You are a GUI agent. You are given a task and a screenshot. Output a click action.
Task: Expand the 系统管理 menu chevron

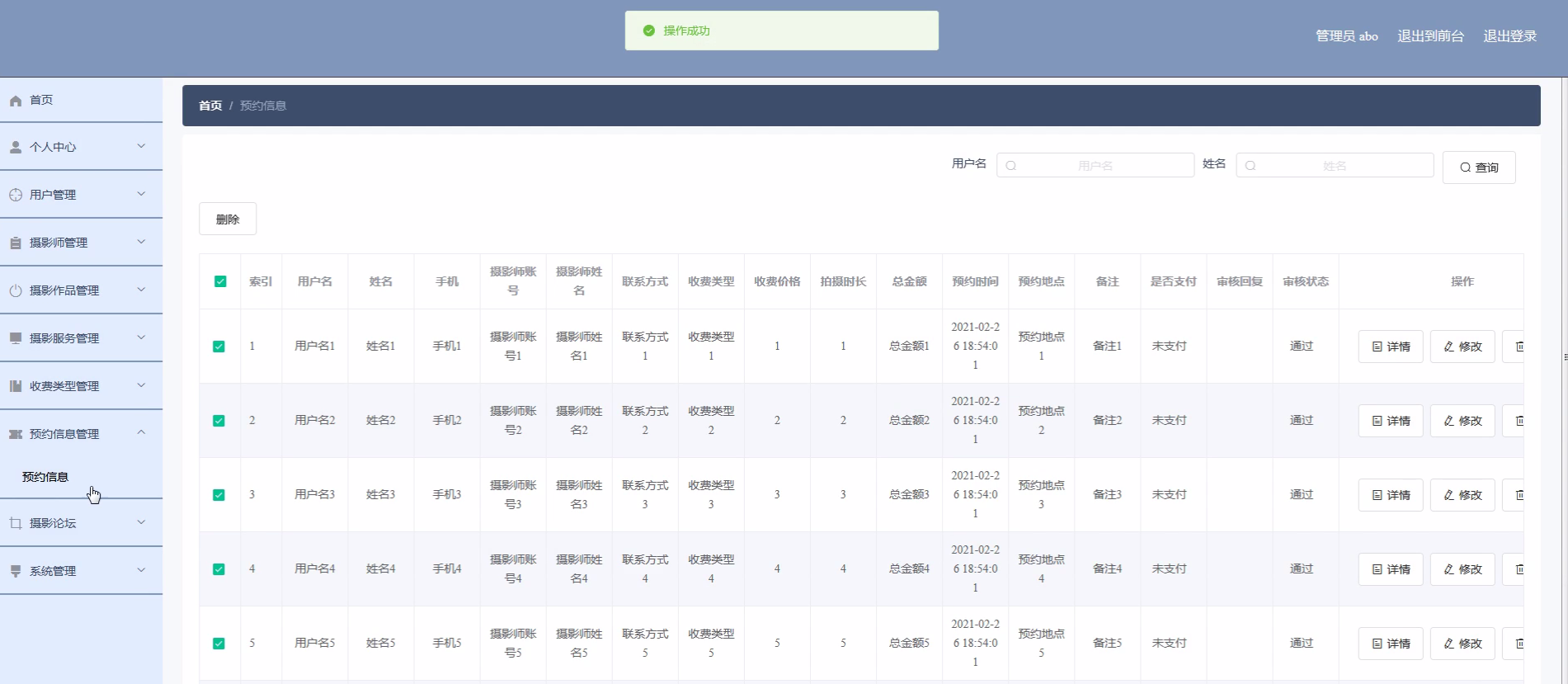pyautogui.click(x=141, y=570)
